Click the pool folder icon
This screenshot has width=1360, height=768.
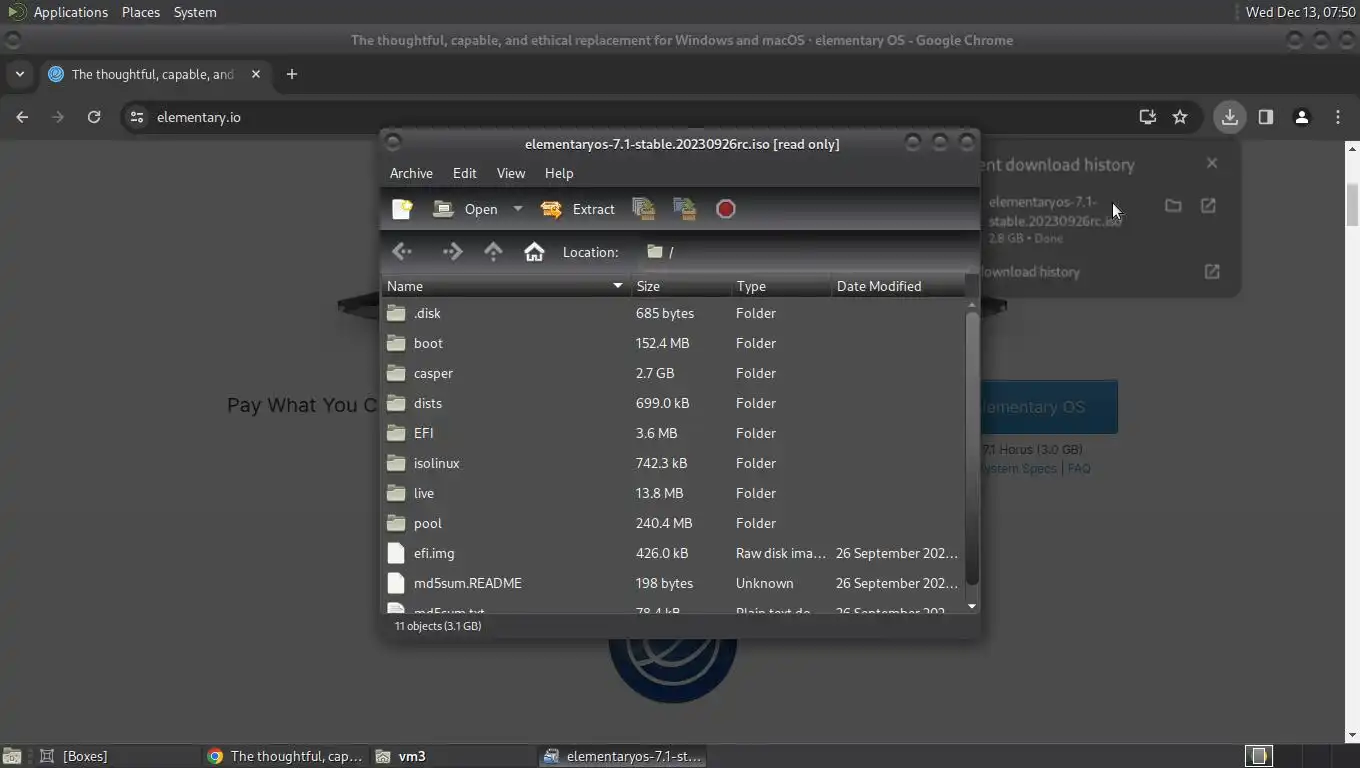[396, 523]
